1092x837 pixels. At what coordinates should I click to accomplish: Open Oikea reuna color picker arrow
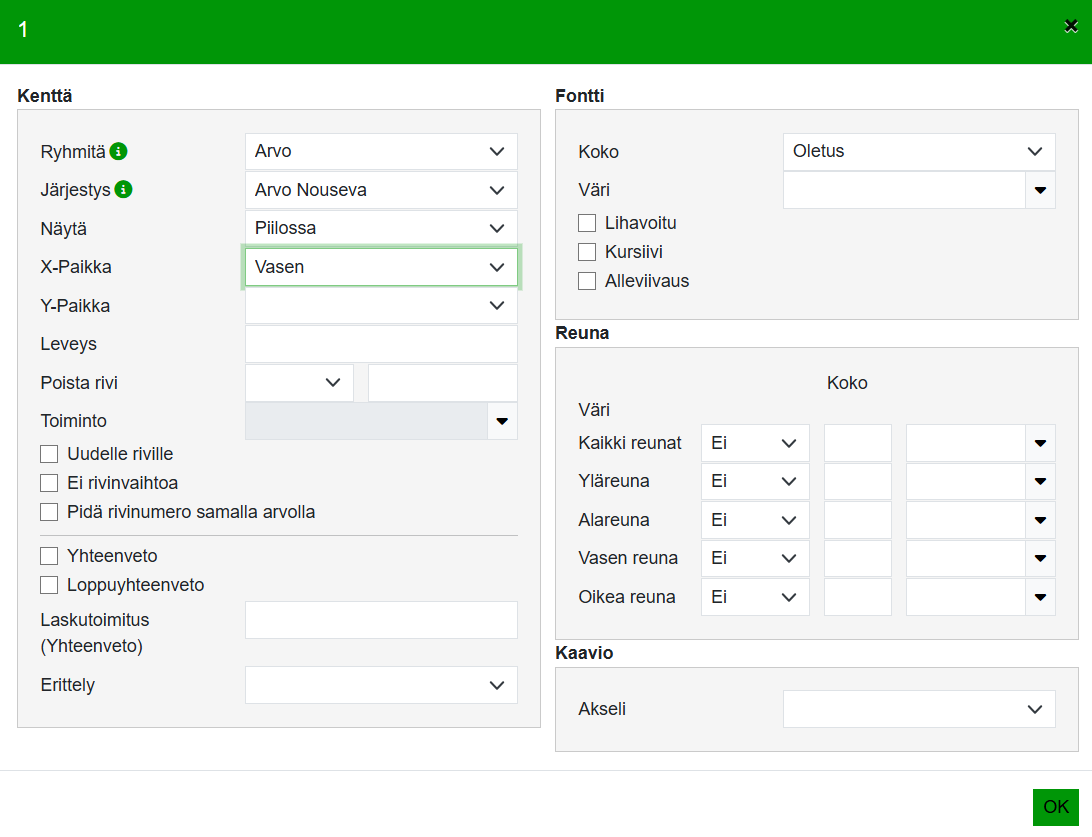1040,597
